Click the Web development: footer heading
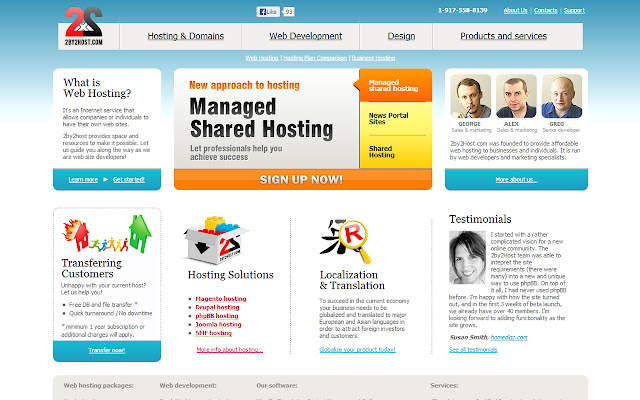 click(188, 386)
